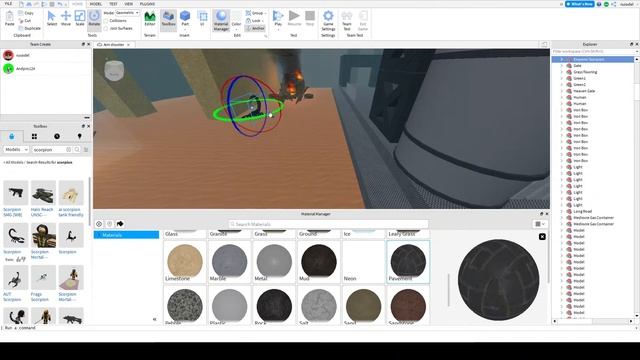Image resolution: width=640 pixels, height=360 pixels.
Task: Select the Limestone material swatch
Action: click(x=184, y=262)
